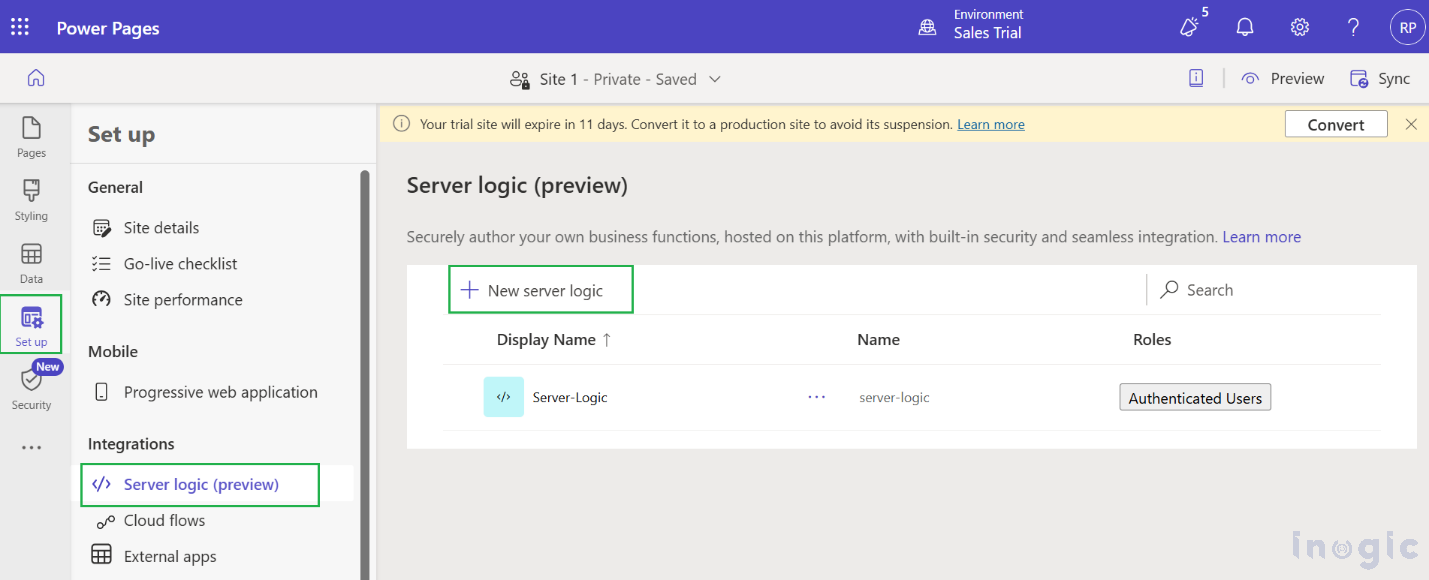Image resolution: width=1429 pixels, height=580 pixels.
Task: Open Power Platform settings gear
Action: (1299, 27)
